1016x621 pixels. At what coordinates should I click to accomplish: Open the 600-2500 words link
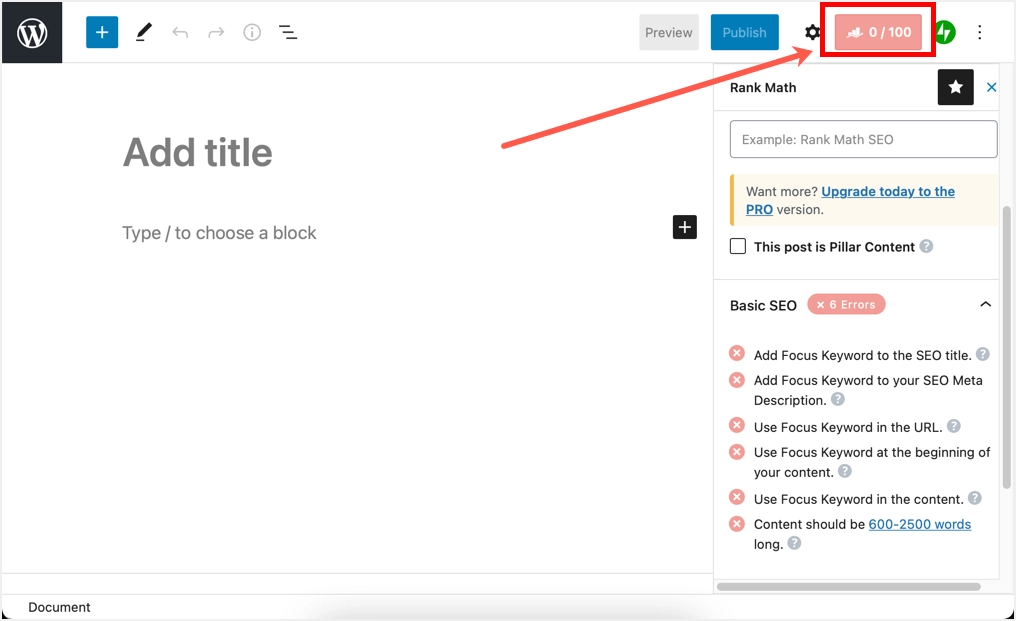tap(919, 524)
